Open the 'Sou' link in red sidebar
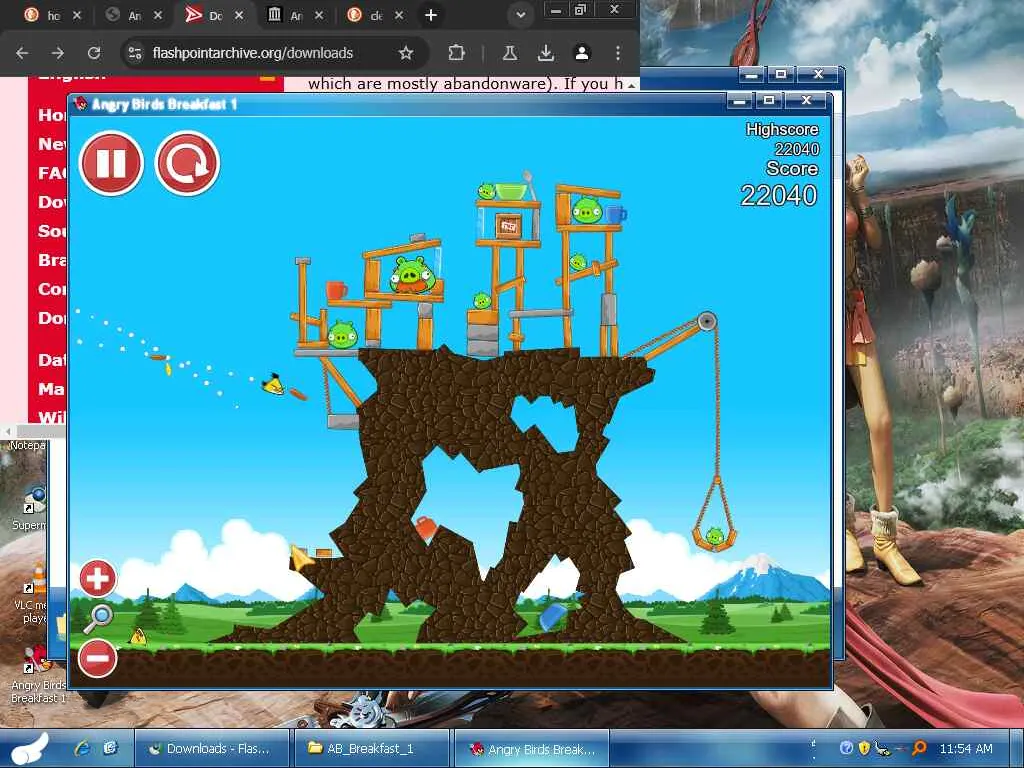The height and width of the screenshot is (768, 1024). (52, 231)
